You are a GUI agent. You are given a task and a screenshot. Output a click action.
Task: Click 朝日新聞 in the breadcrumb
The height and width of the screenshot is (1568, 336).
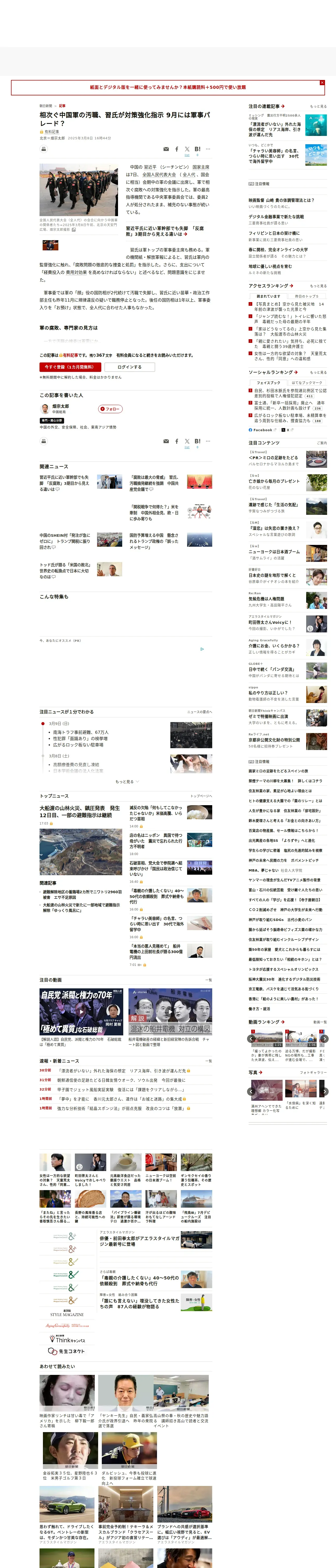point(46,106)
